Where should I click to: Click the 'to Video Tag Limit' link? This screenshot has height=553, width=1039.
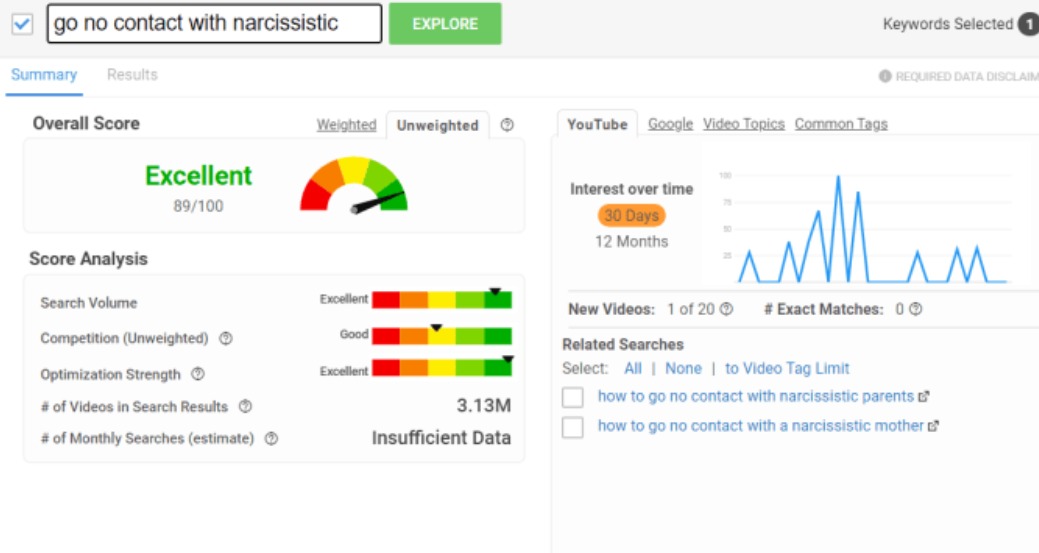pos(787,368)
